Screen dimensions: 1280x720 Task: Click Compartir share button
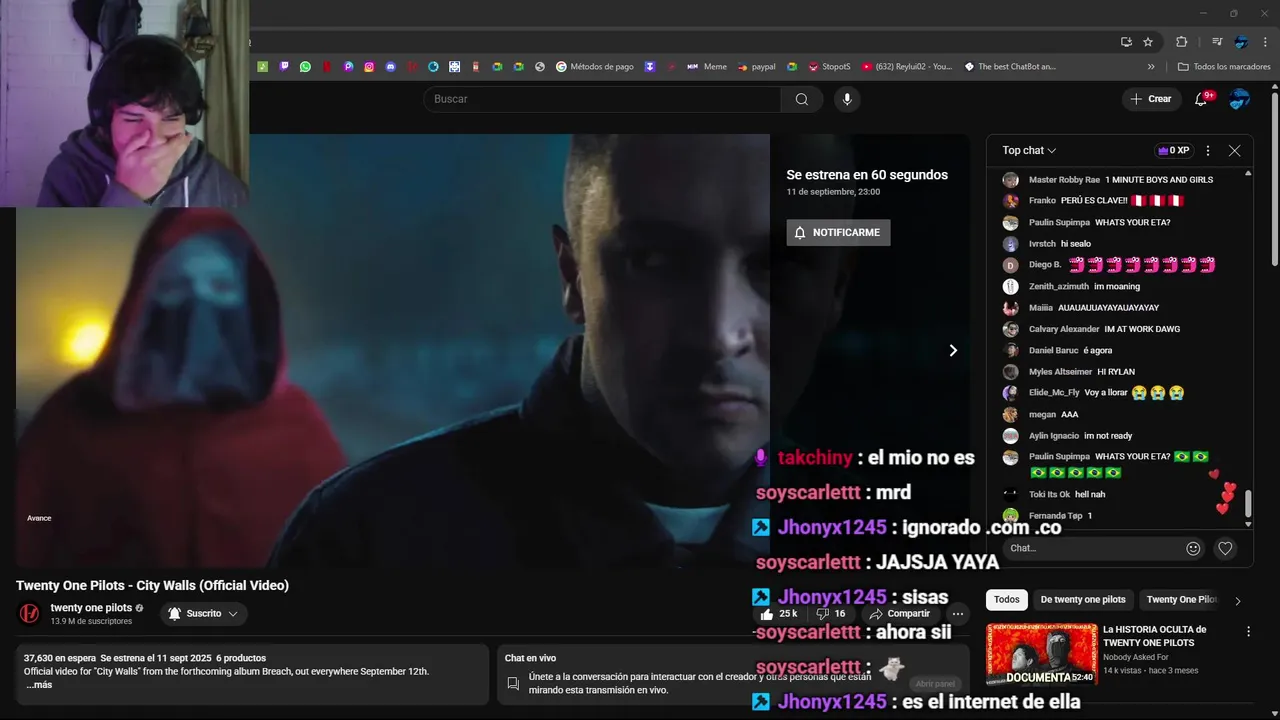(x=900, y=613)
